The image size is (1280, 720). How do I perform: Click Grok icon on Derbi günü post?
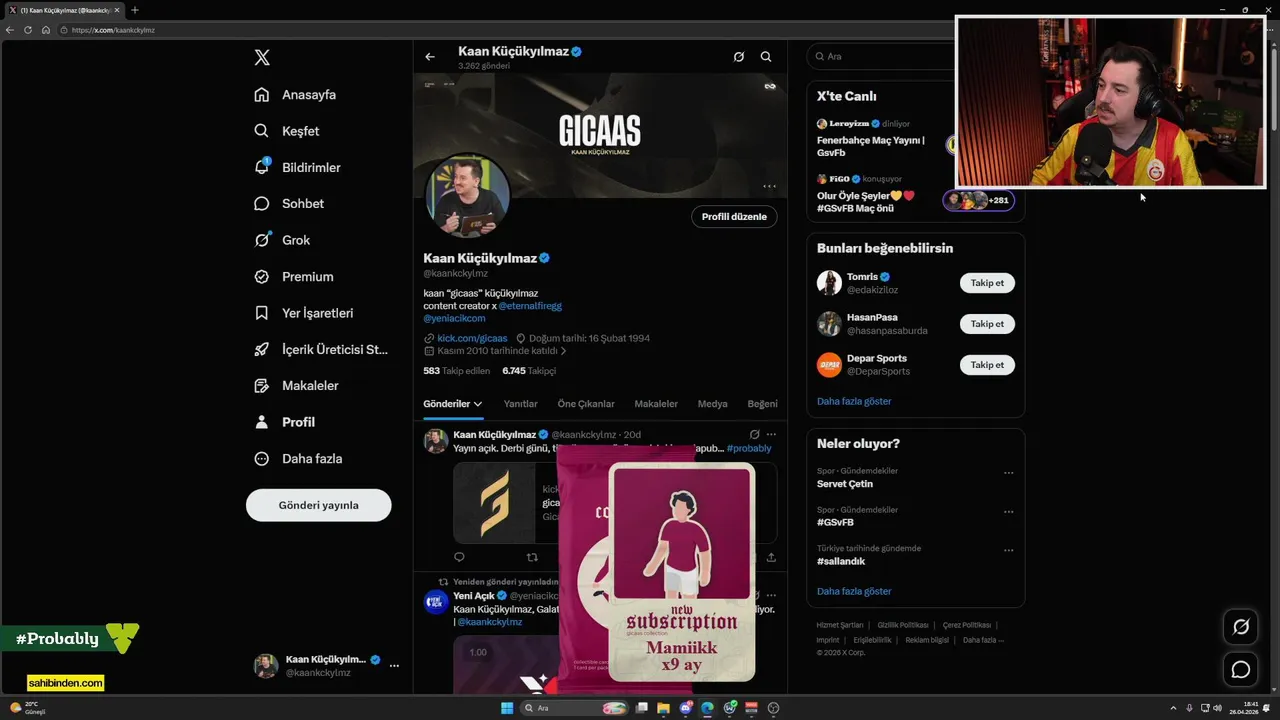tap(754, 435)
